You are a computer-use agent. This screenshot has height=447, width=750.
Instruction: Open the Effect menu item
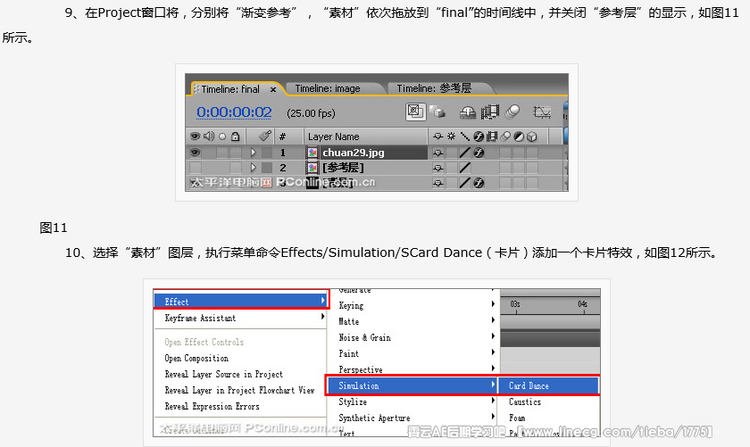coord(241,302)
